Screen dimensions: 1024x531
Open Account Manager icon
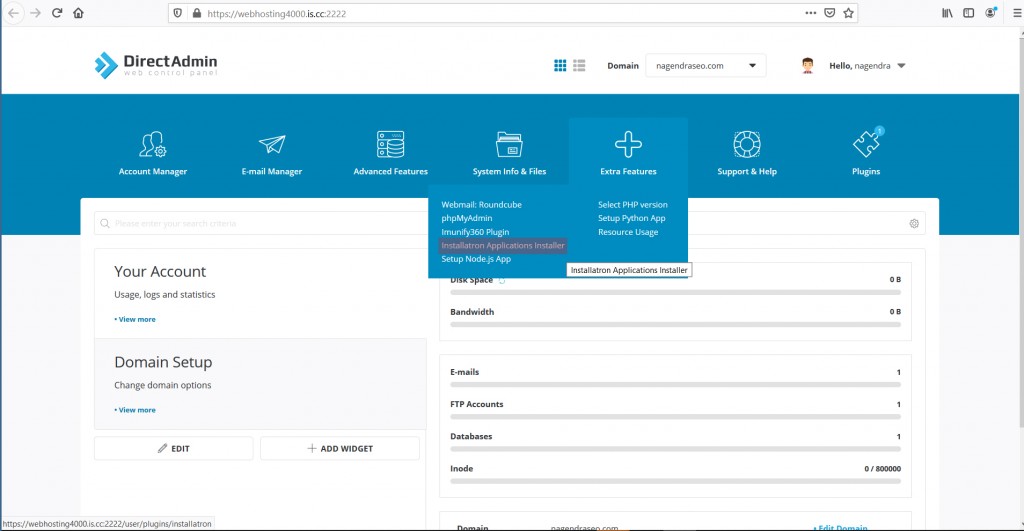pyautogui.click(x=153, y=144)
